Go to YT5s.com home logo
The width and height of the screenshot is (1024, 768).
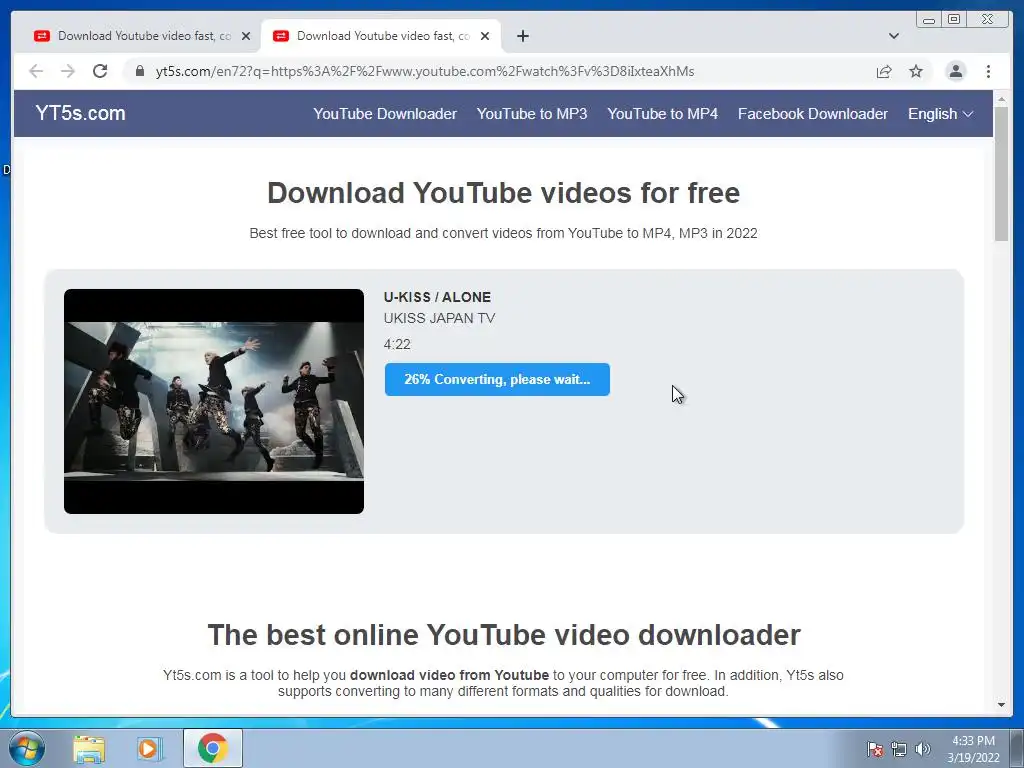pyautogui.click(x=80, y=113)
